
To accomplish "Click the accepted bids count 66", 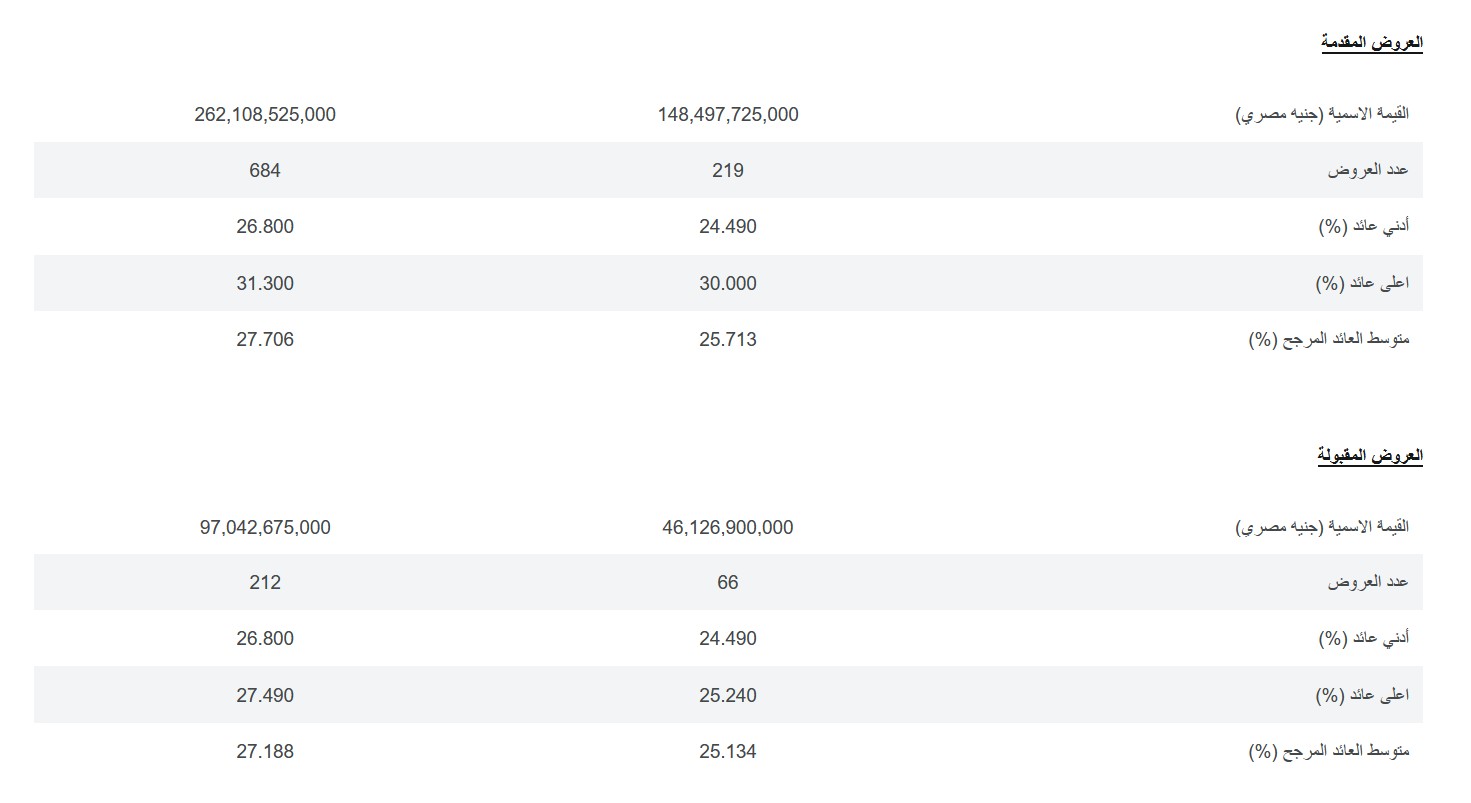I will [728, 582].
